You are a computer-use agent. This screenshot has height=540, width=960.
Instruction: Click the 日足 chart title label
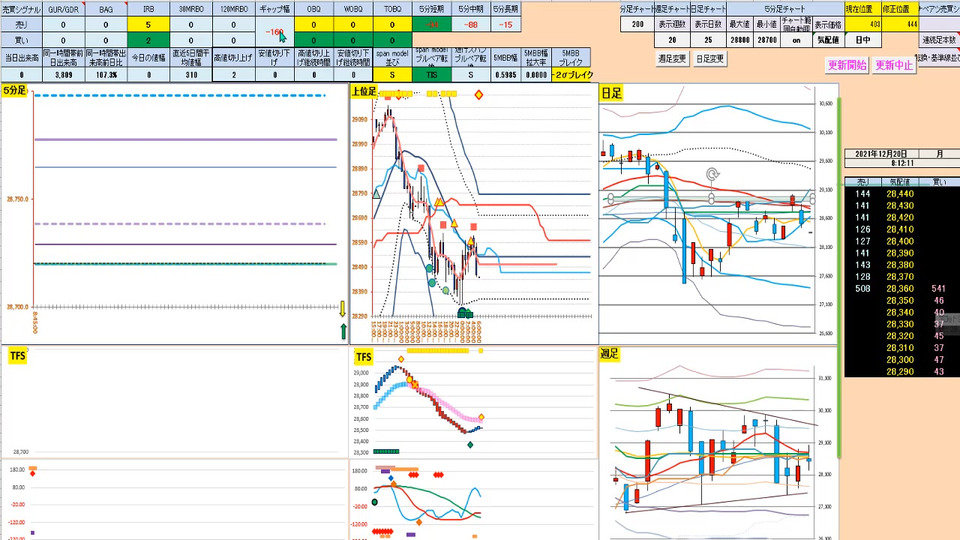(x=611, y=93)
